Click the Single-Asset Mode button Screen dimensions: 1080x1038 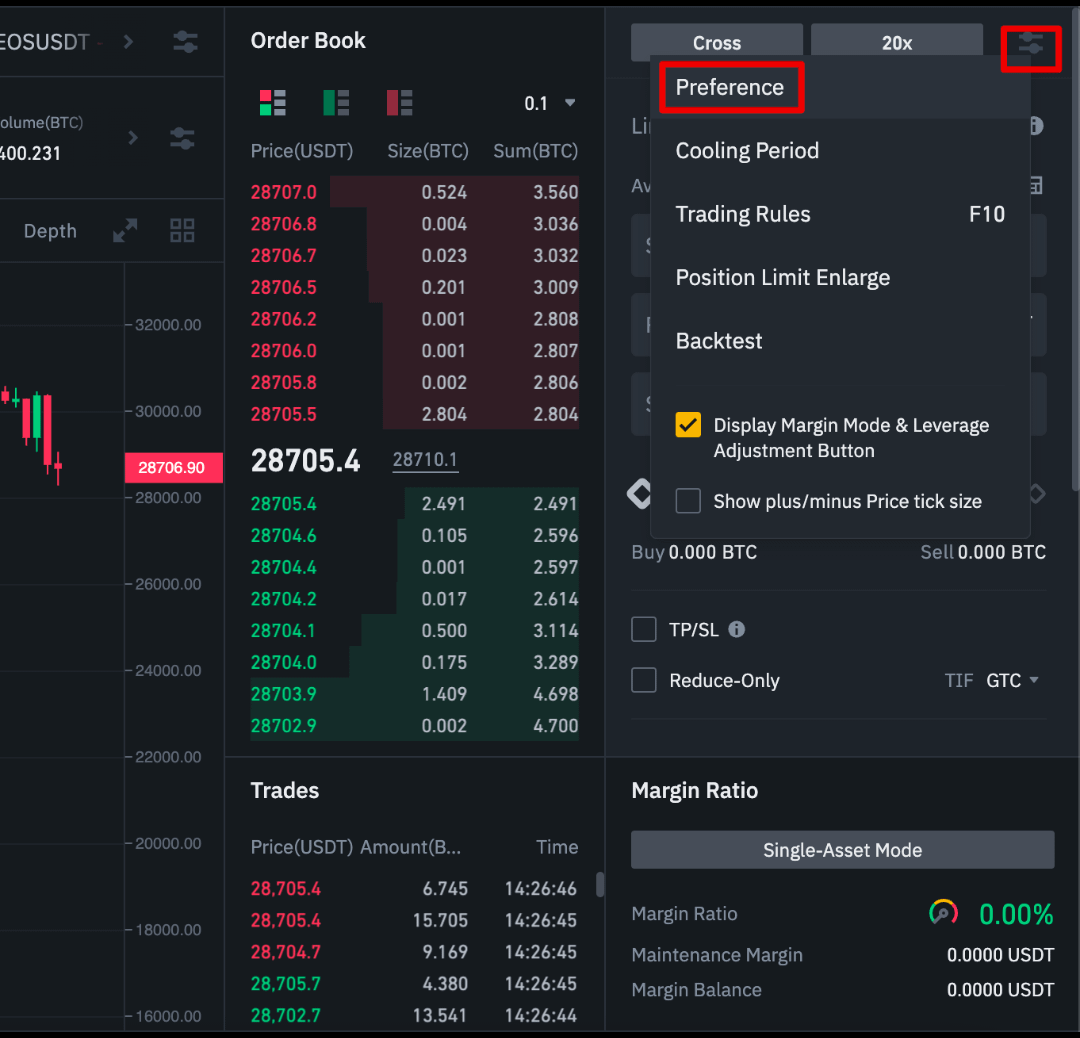click(842, 850)
